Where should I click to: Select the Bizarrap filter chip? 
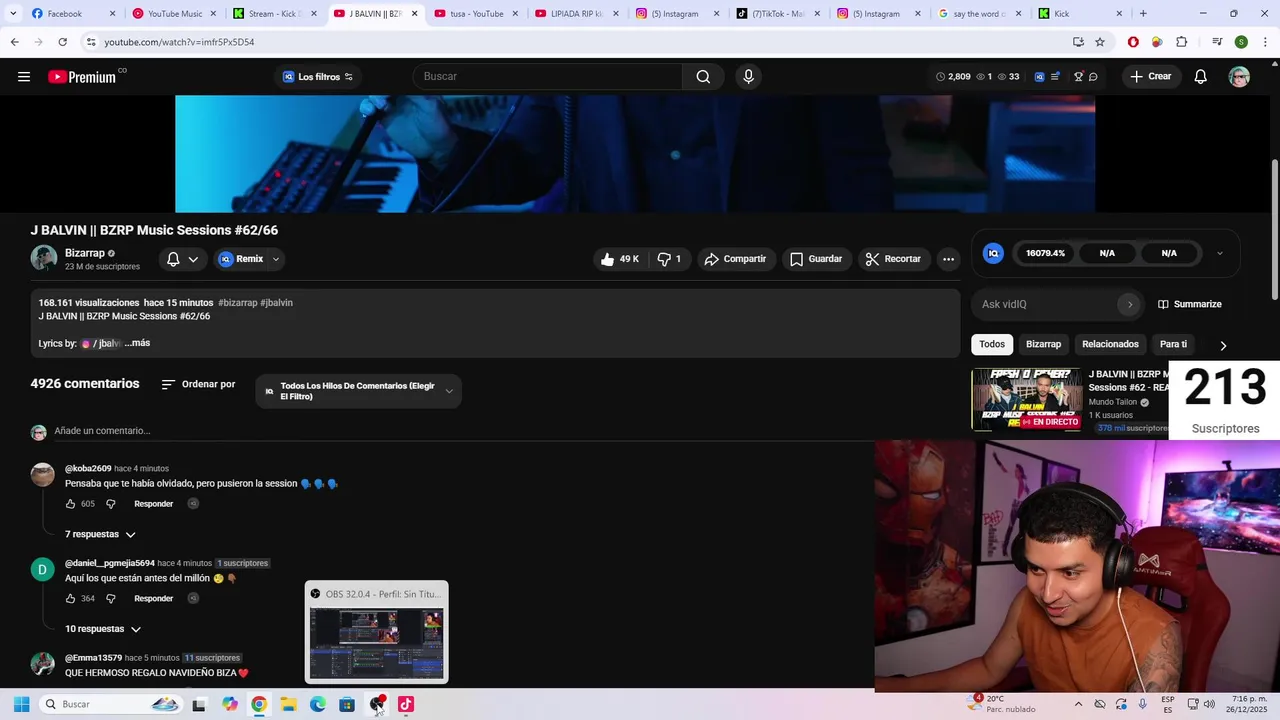(x=1043, y=344)
